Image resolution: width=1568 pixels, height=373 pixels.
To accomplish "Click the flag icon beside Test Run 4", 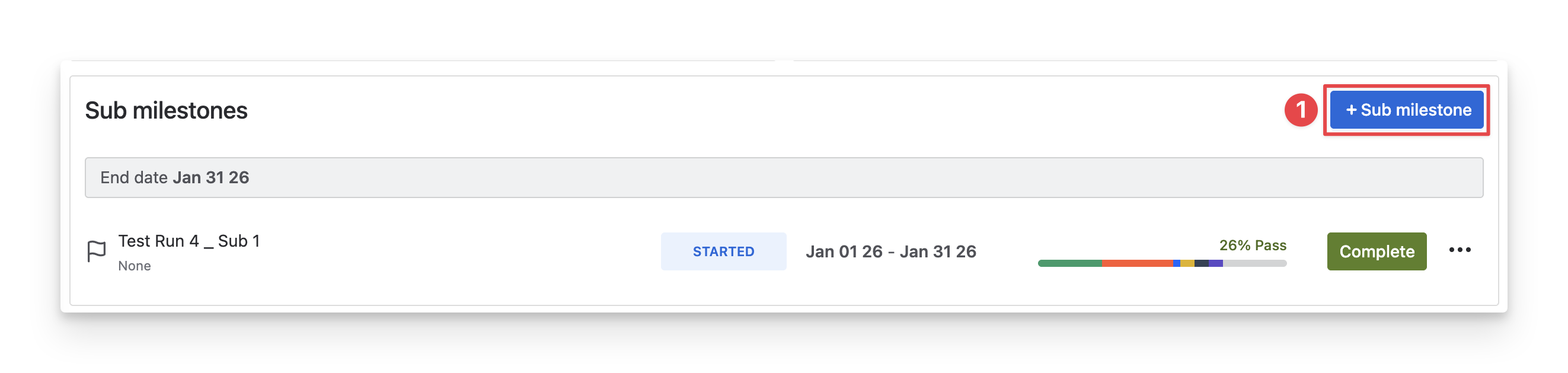I will pos(96,251).
